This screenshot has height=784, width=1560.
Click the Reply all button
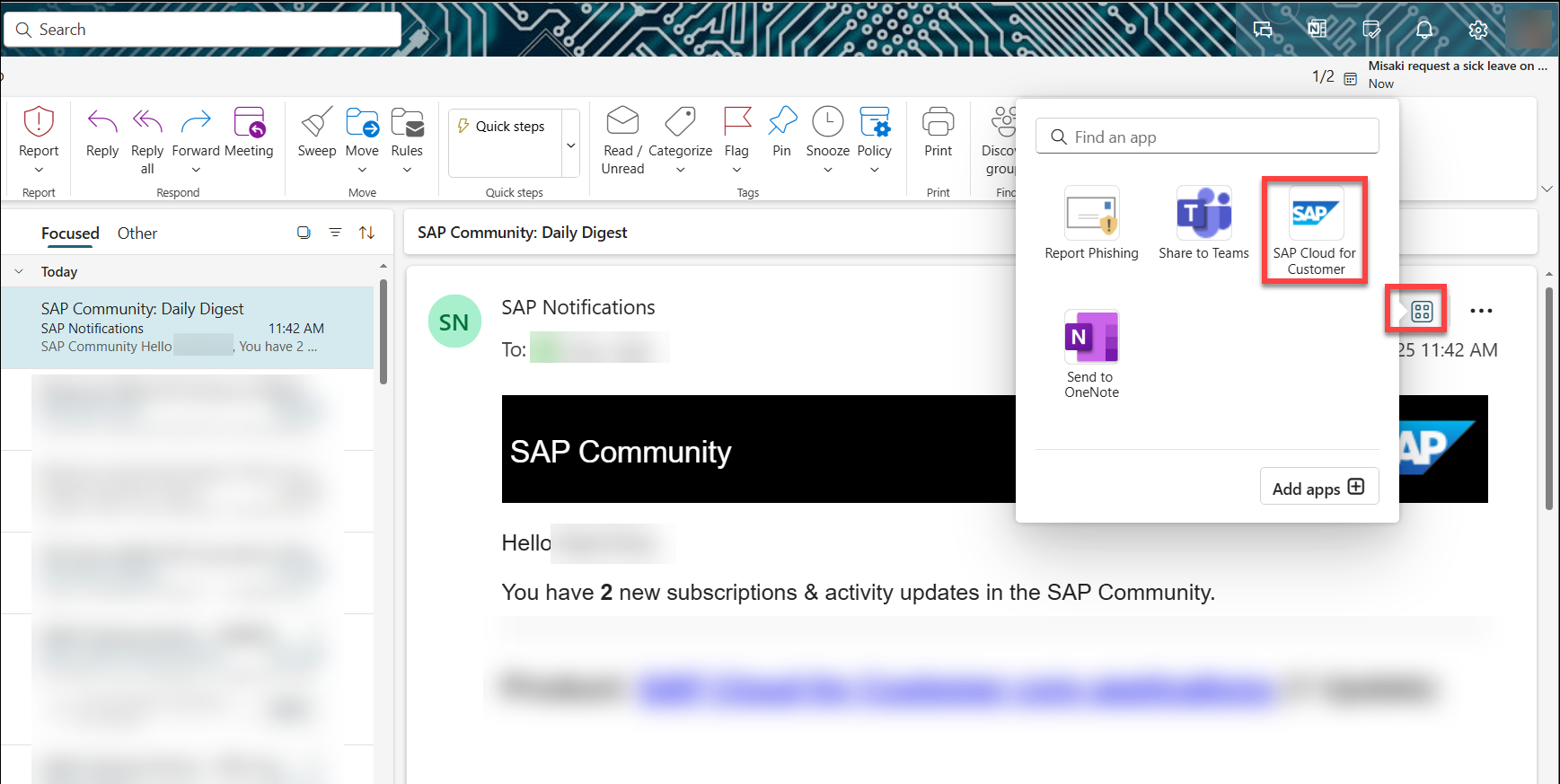click(x=147, y=141)
